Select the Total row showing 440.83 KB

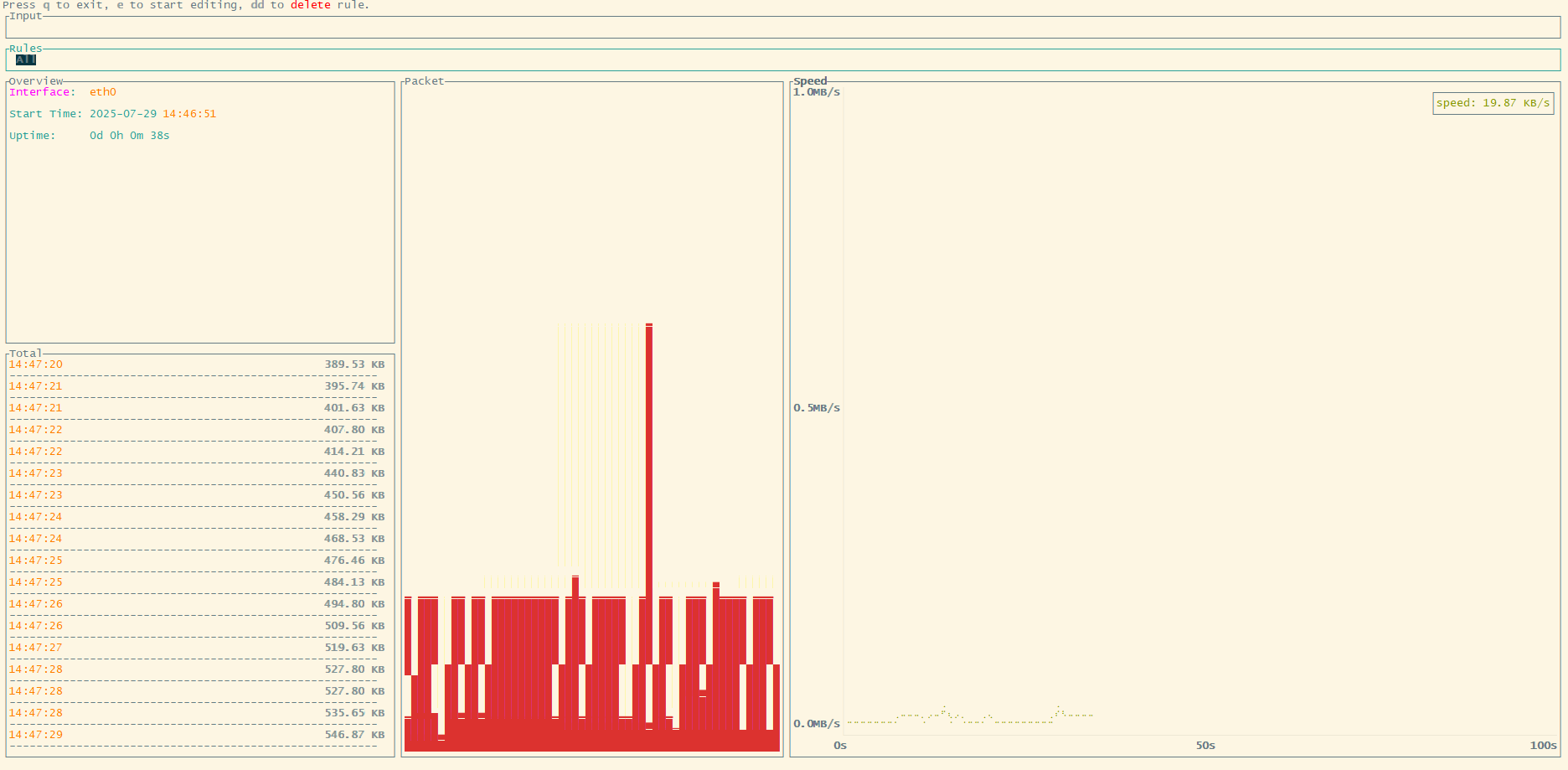197,473
